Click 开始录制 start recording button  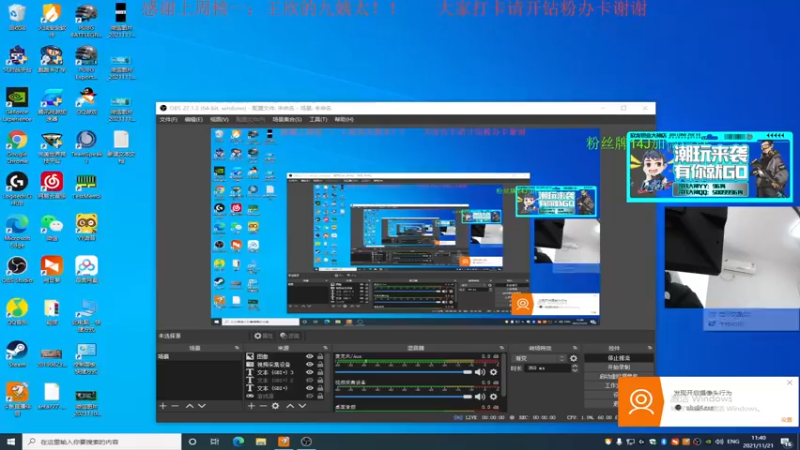(618, 367)
